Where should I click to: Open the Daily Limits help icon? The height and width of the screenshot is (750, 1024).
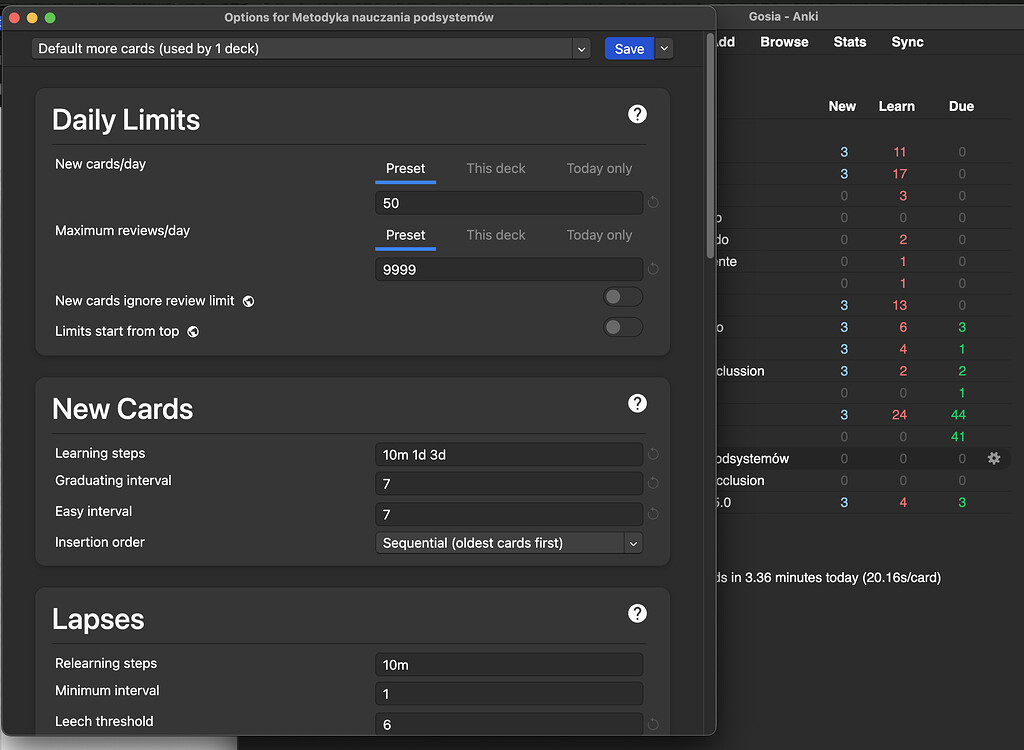tap(637, 114)
